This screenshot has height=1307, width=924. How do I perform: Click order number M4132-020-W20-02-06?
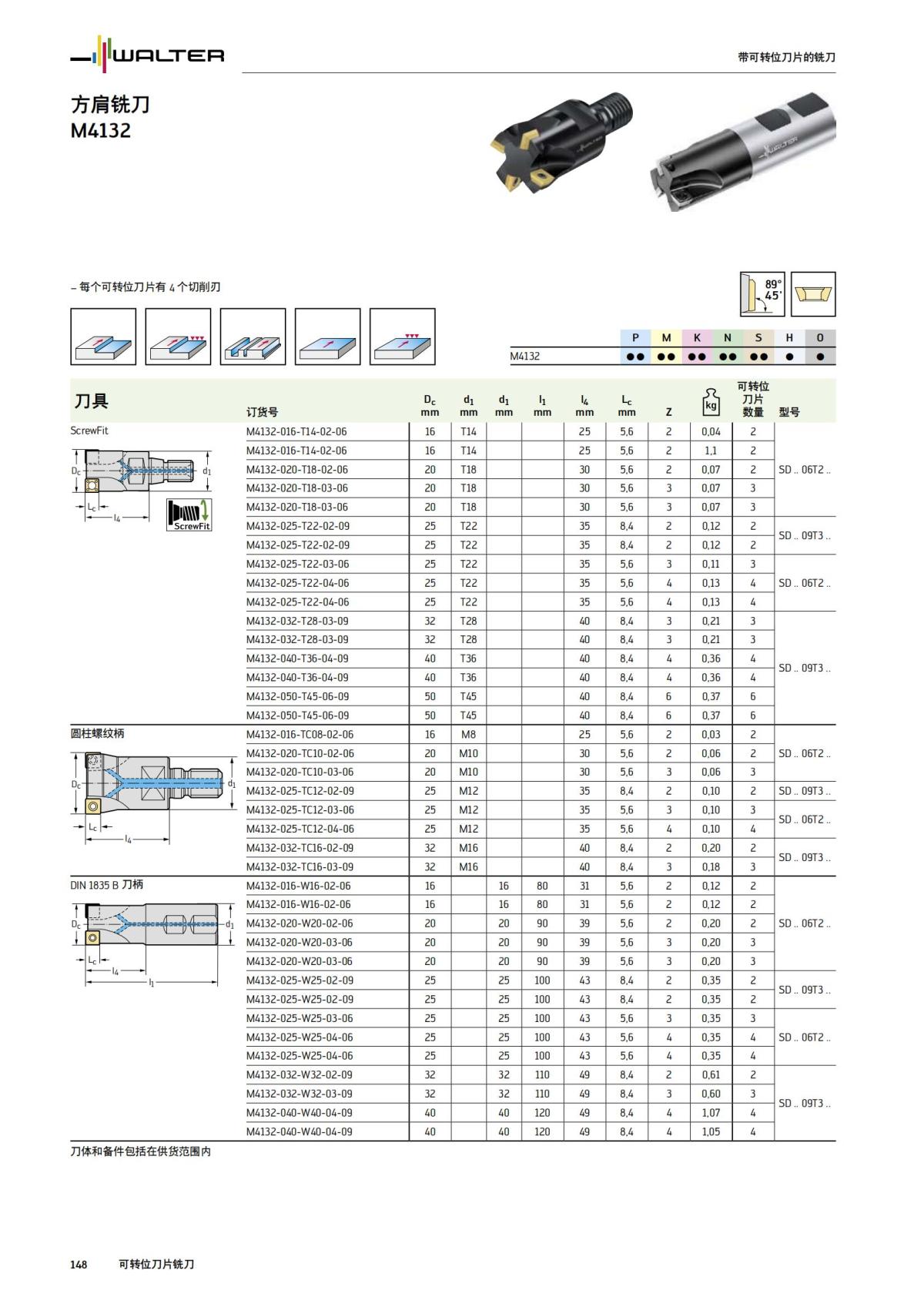pyautogui.click(x=300, y=923)
